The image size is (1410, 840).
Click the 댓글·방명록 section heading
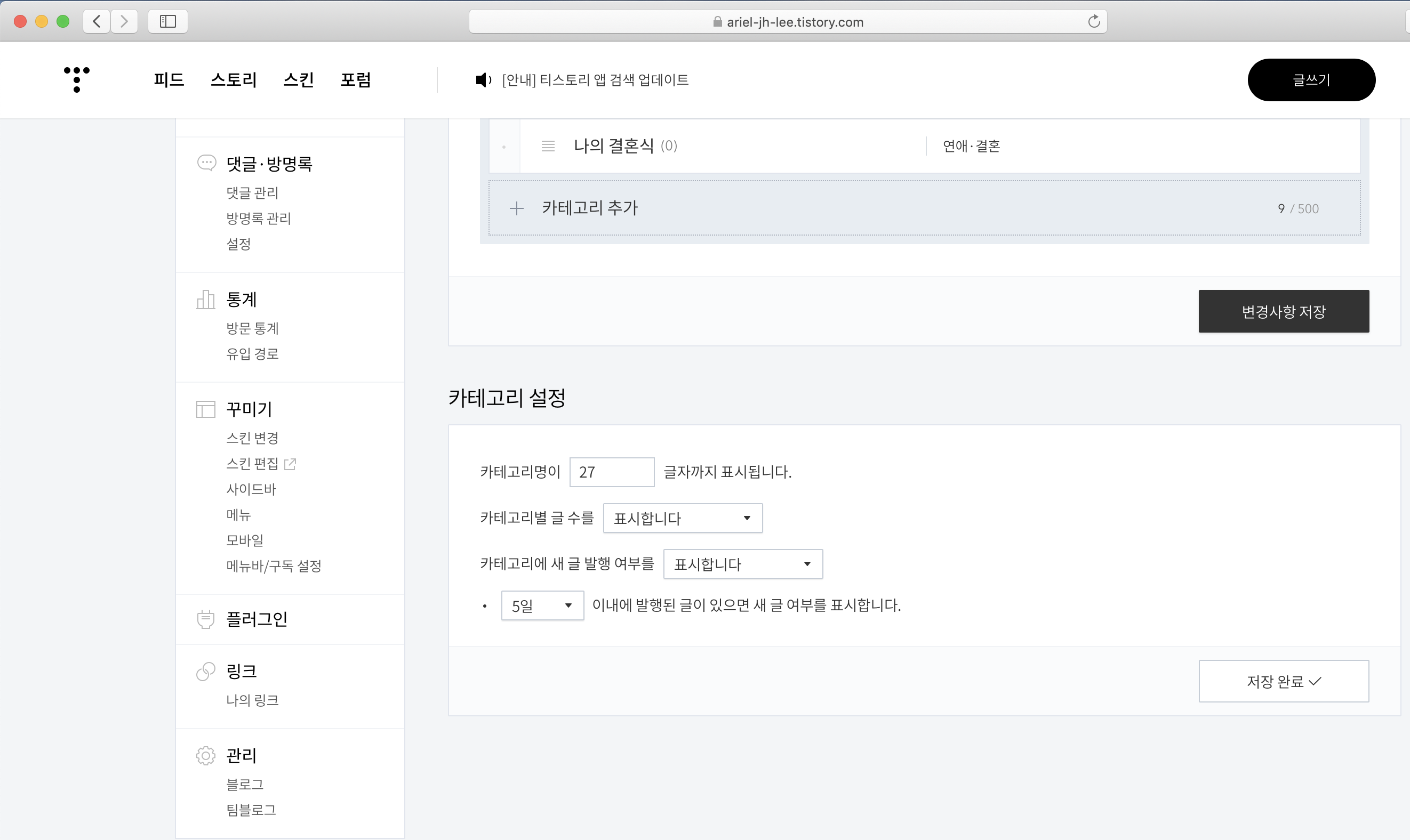(269, 163)
